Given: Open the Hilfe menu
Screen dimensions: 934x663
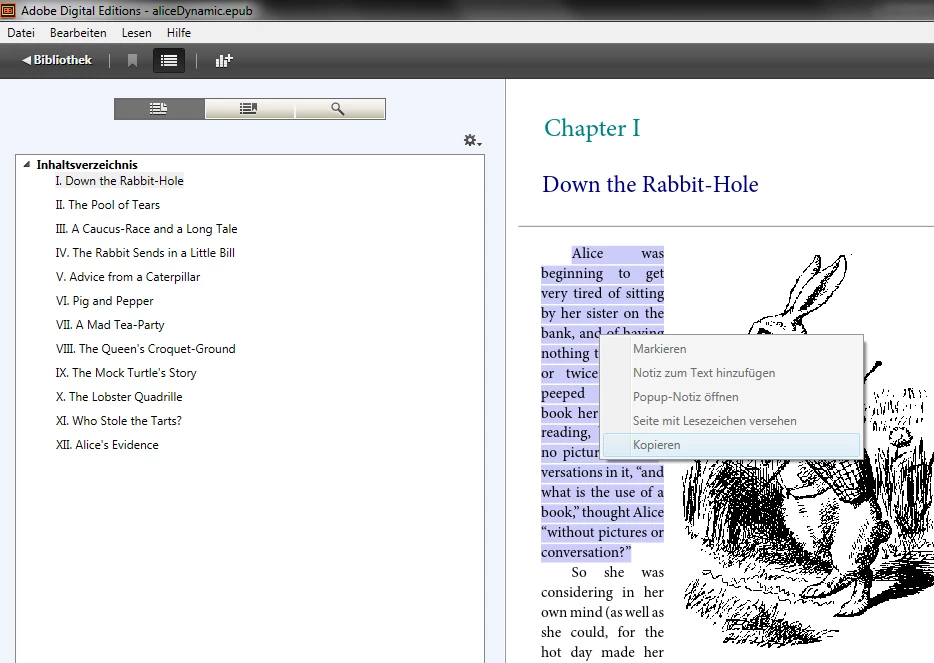Looking at the screenshot, I should click(x=179, y=33).
